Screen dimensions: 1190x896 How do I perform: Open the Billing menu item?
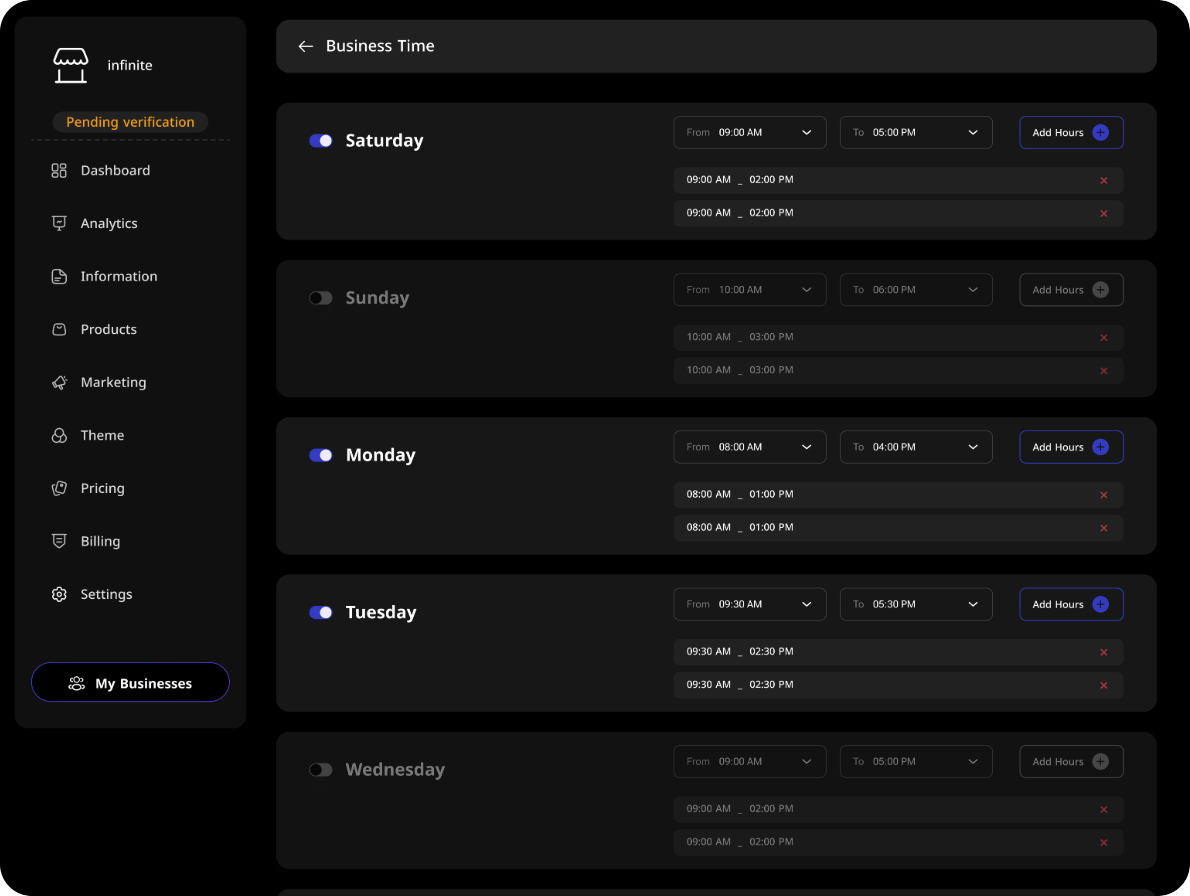pos(100,542)
